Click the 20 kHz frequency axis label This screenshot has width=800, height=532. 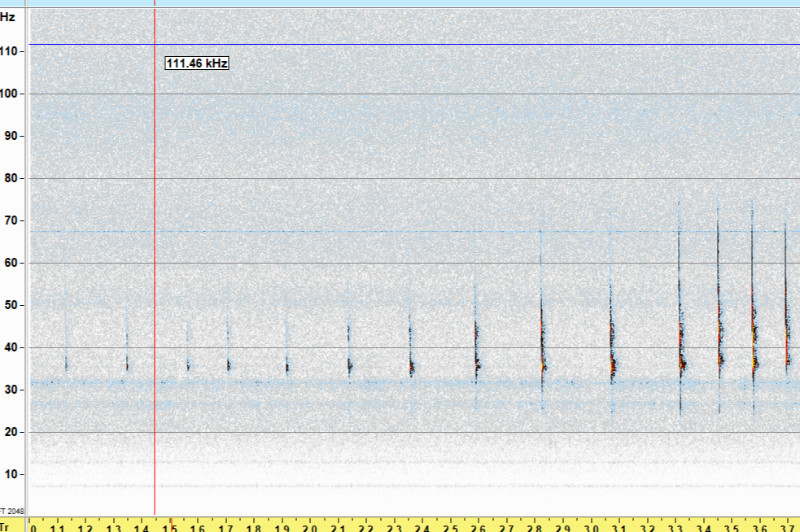click(13, 432)
